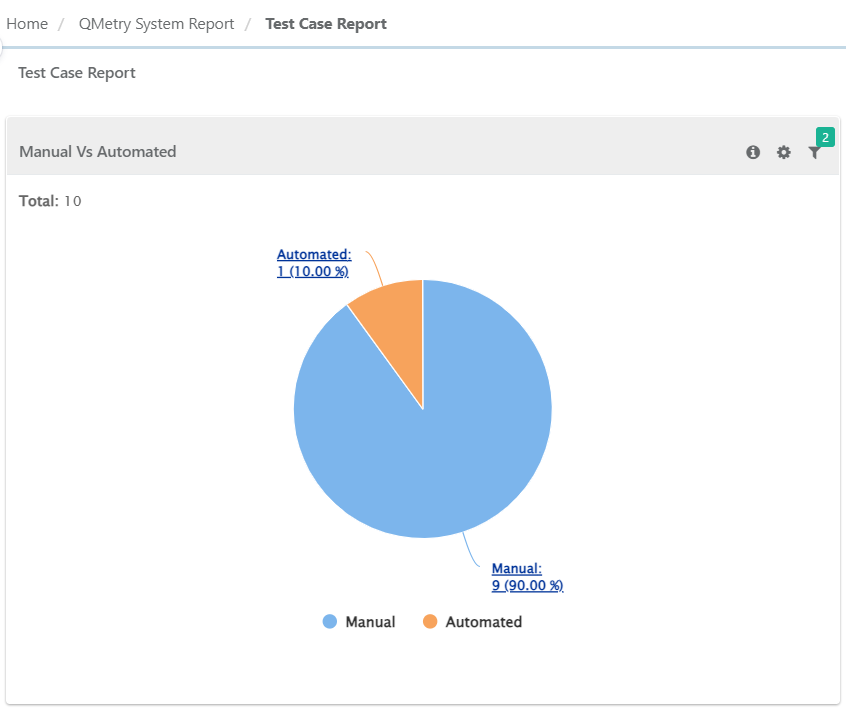Image resolution: width=846 pixels, height=713 pixels.
Task: Open the Automated: 1 (10.00 %) data label
Action: (313, 263)
